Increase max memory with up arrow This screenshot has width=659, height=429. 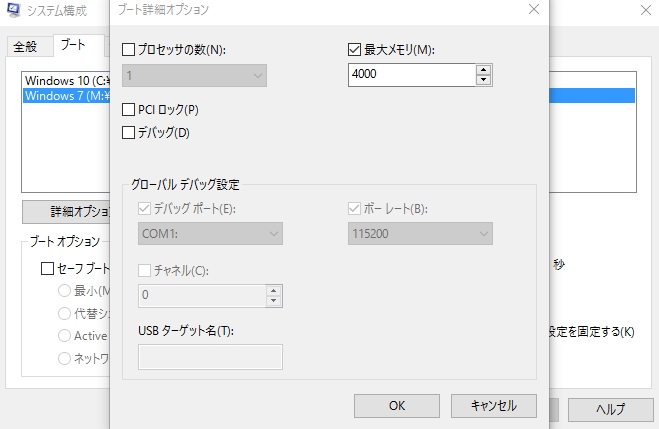click(485, 69)
